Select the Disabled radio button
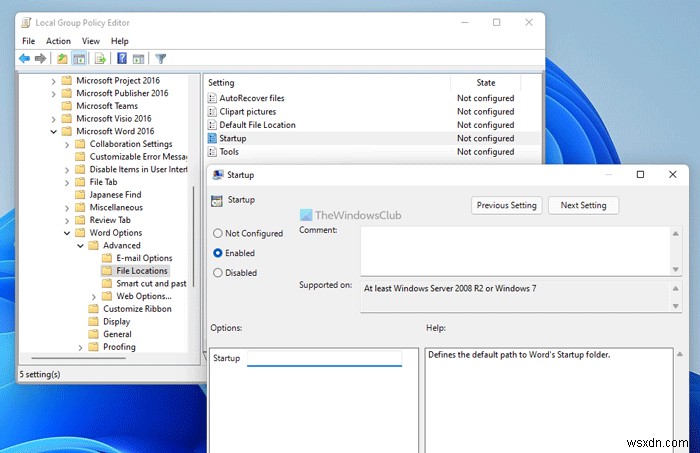The width and height of the screenshot is (700, 453). [218, 272]
